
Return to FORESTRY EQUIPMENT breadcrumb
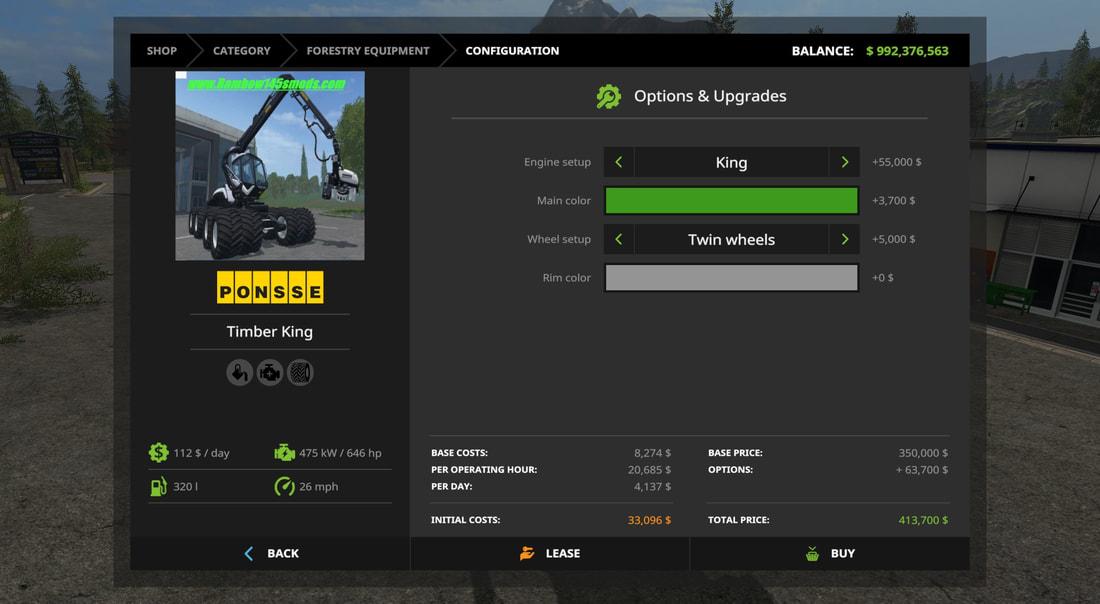367,51
